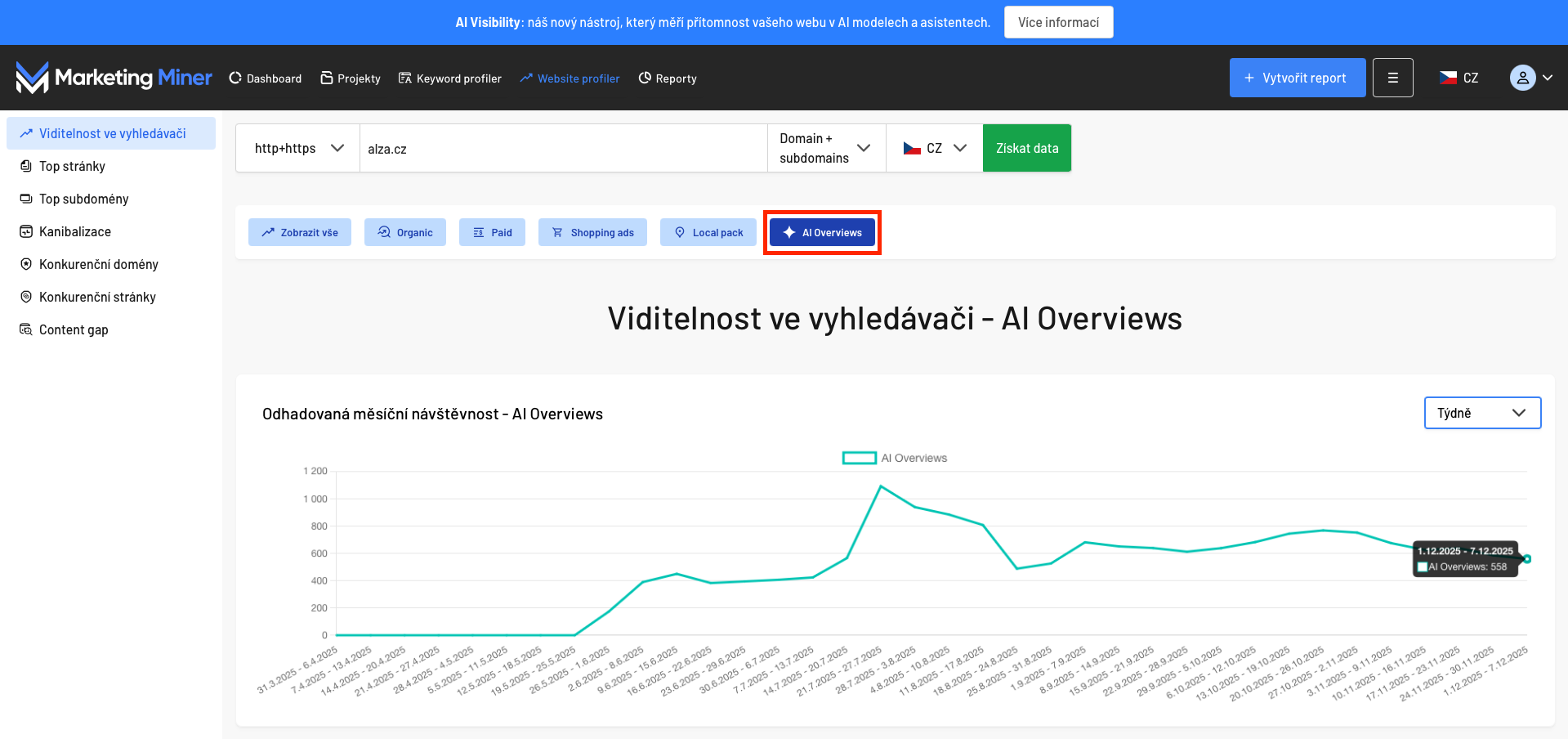Click the Top subdomény sidebar icon

click(26, 199)
